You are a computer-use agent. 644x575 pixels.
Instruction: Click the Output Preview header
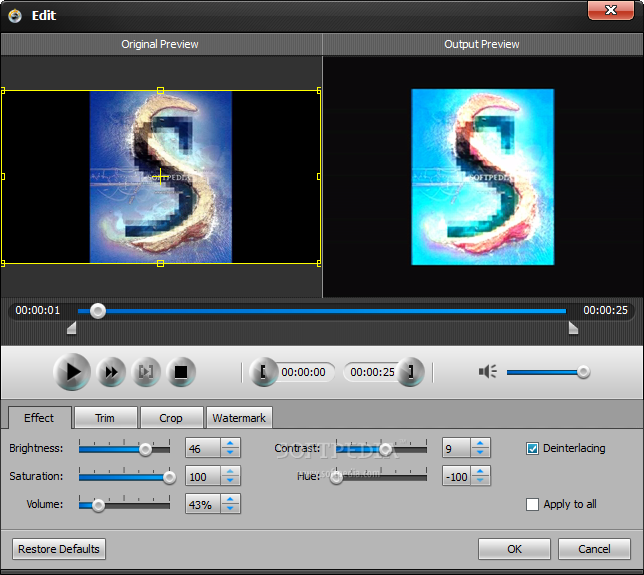pyautogui.click(x=482, y=44)
